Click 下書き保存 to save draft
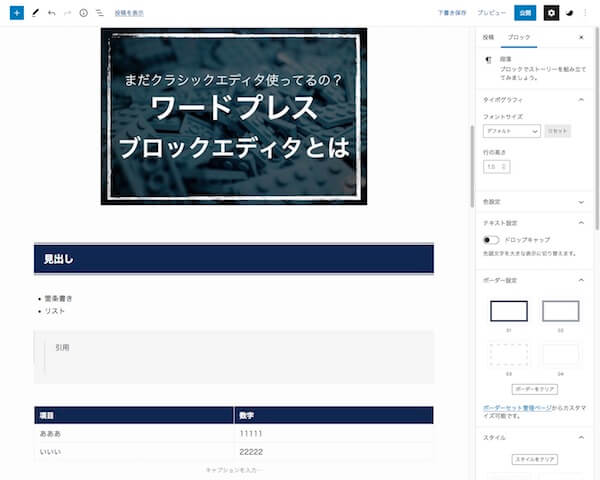Viewport: 600px width, 480px height. click(452, 13)
